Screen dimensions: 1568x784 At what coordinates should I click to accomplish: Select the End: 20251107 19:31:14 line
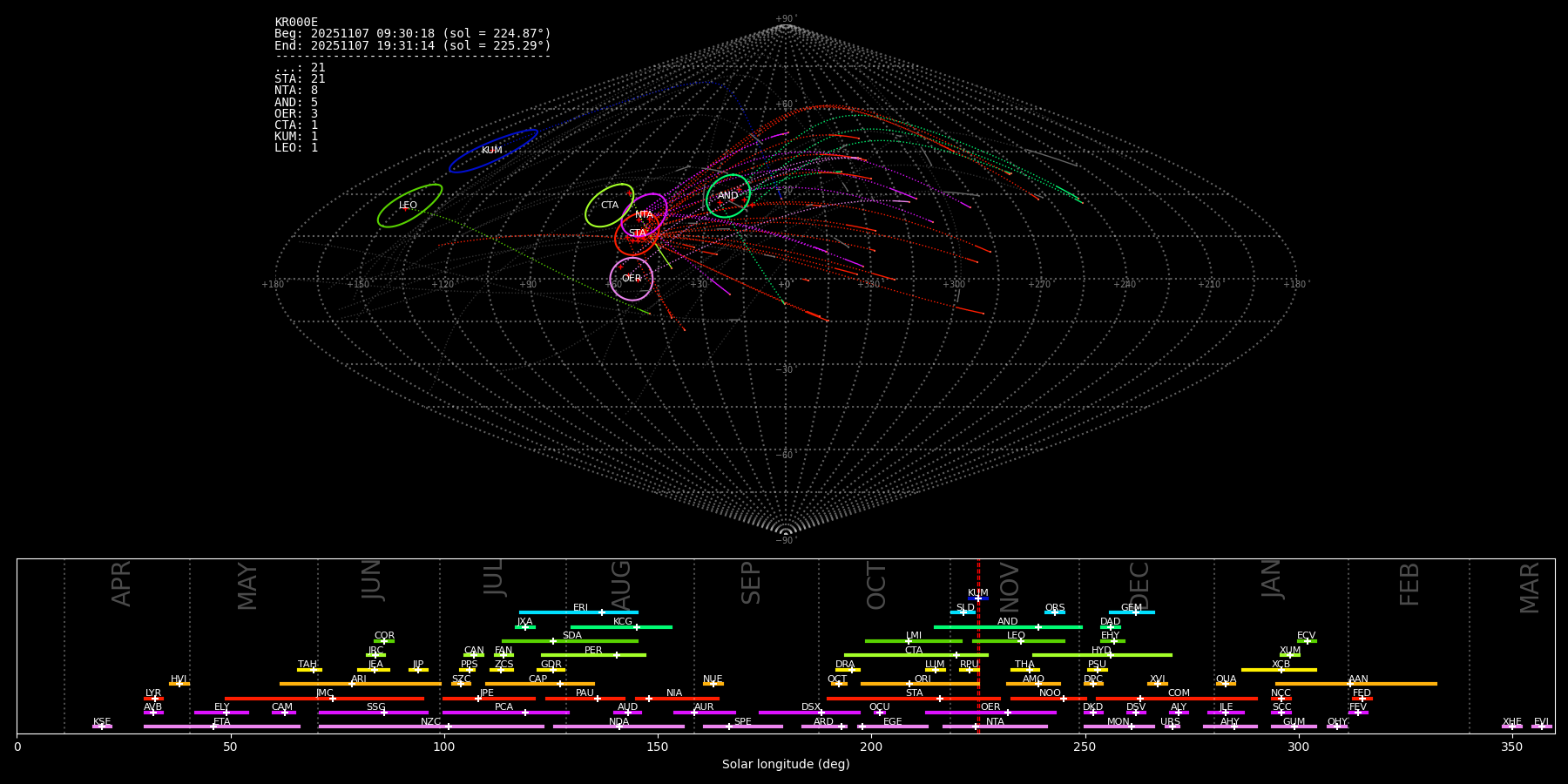[413, 45]
